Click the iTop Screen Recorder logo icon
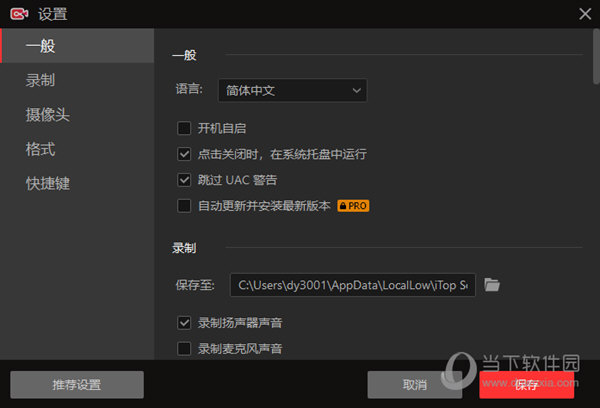The height and width of the screenshot is (408, 600). (19, 14)
